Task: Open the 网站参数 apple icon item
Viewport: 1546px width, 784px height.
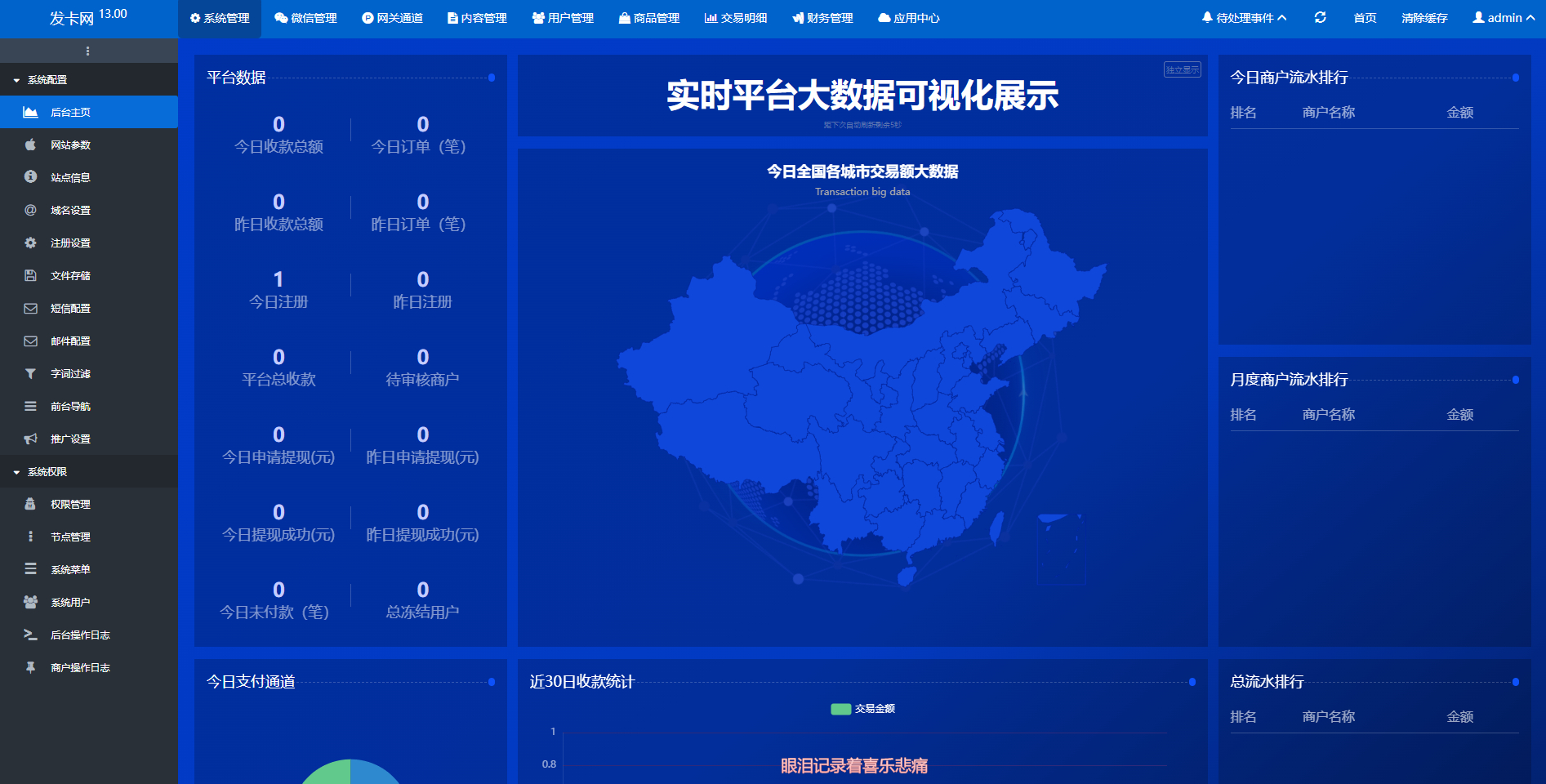Action: click(30, 145)
